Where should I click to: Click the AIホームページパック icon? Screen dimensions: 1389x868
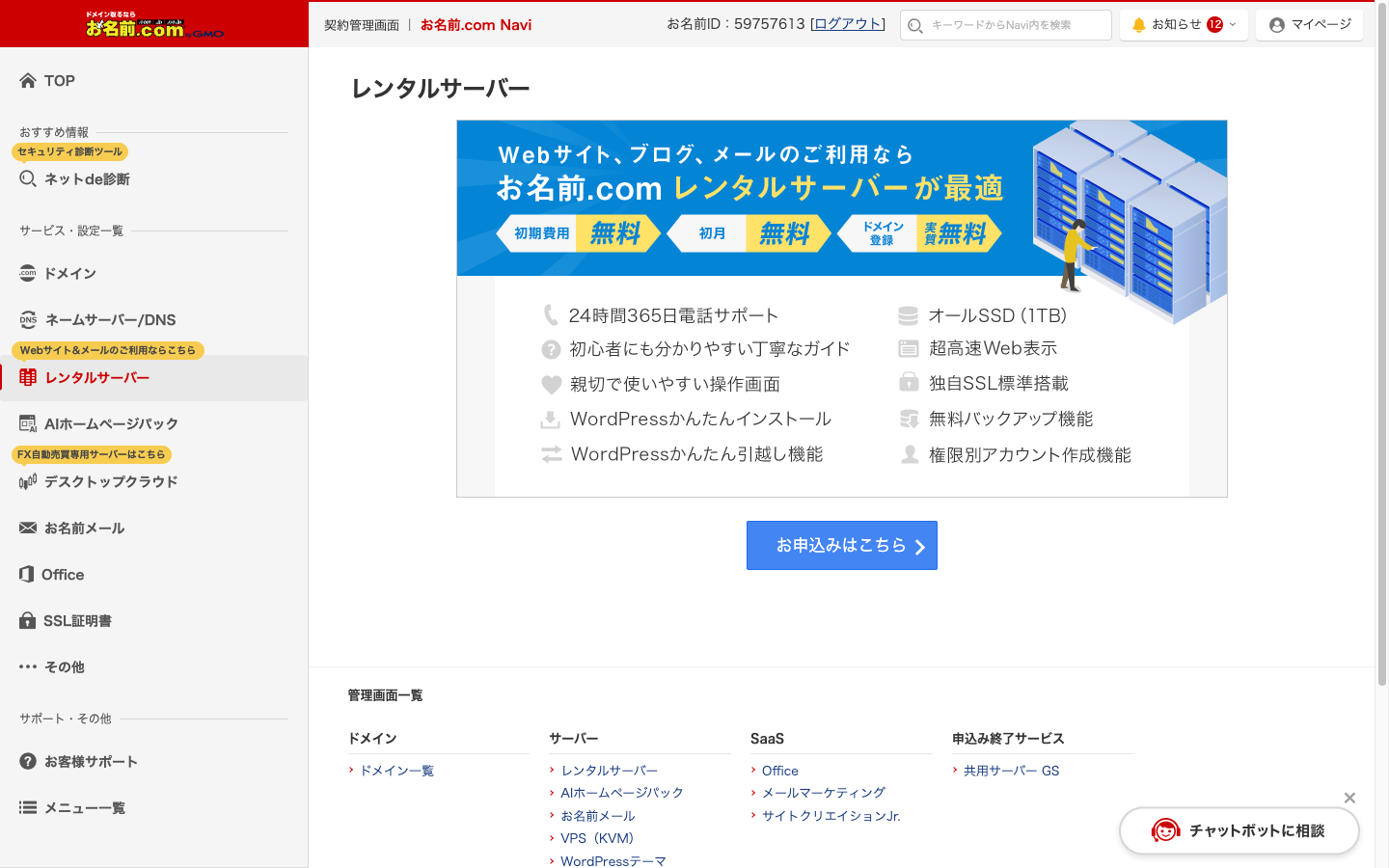tap(28, 423)
